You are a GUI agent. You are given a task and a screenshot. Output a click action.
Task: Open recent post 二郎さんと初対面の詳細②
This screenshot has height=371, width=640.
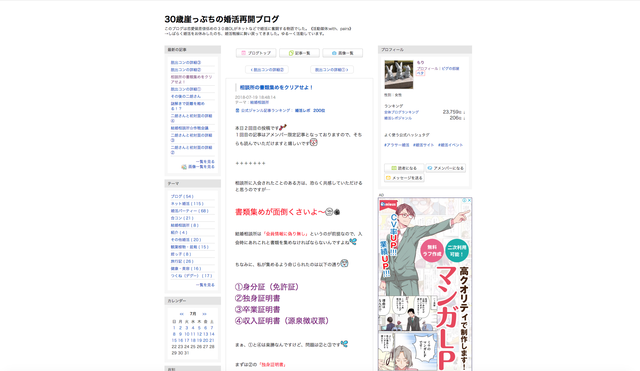pos(191,150)
